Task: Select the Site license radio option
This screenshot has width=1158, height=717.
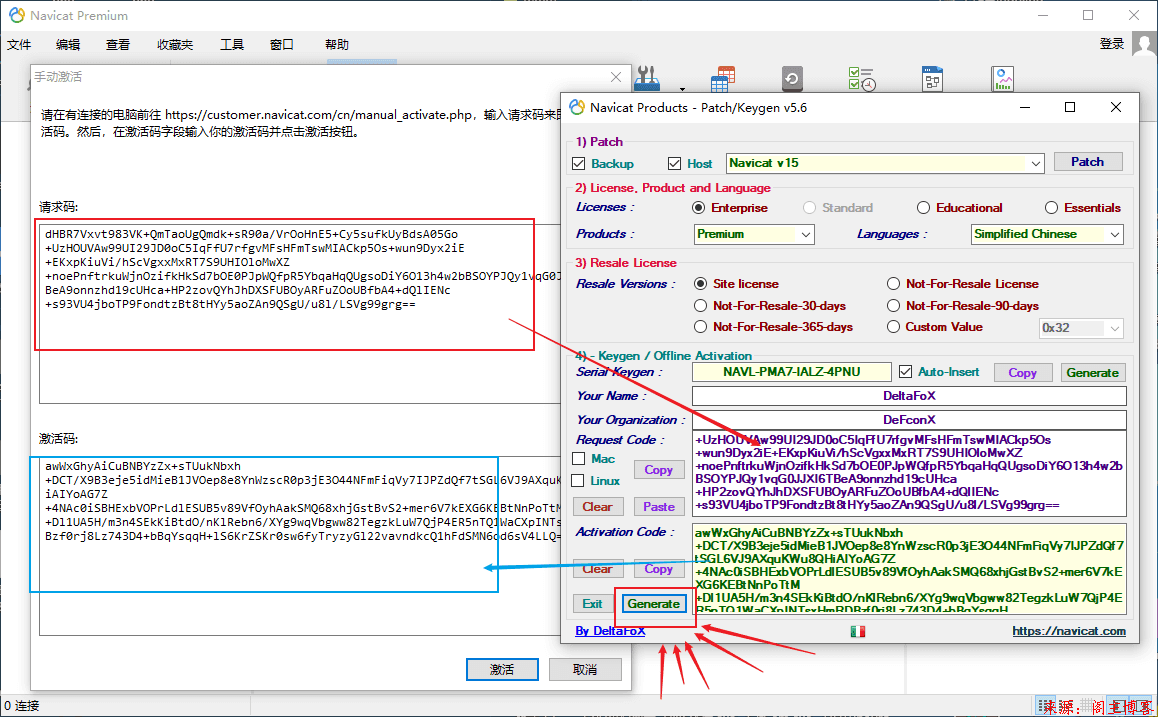Action: coord(701,284)
